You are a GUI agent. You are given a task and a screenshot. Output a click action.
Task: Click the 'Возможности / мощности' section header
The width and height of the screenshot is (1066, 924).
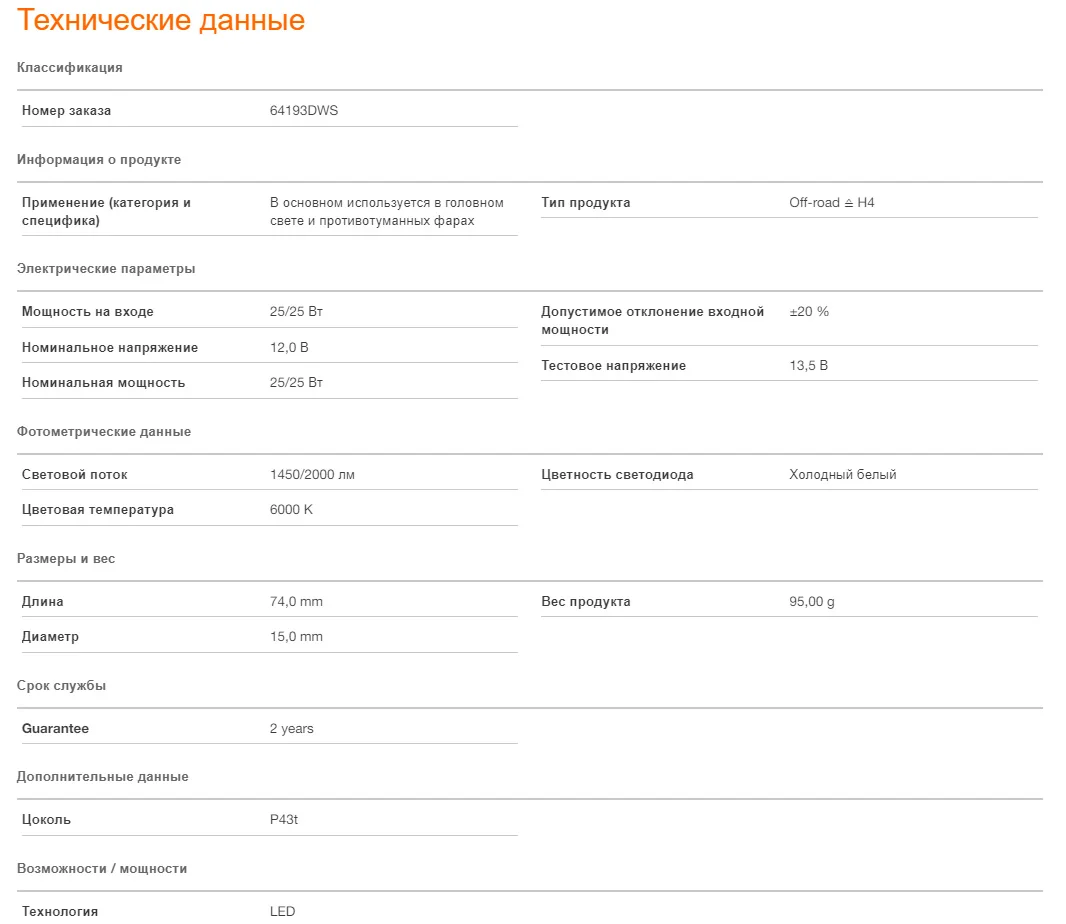pyautogui.click(x=102, y=868)
